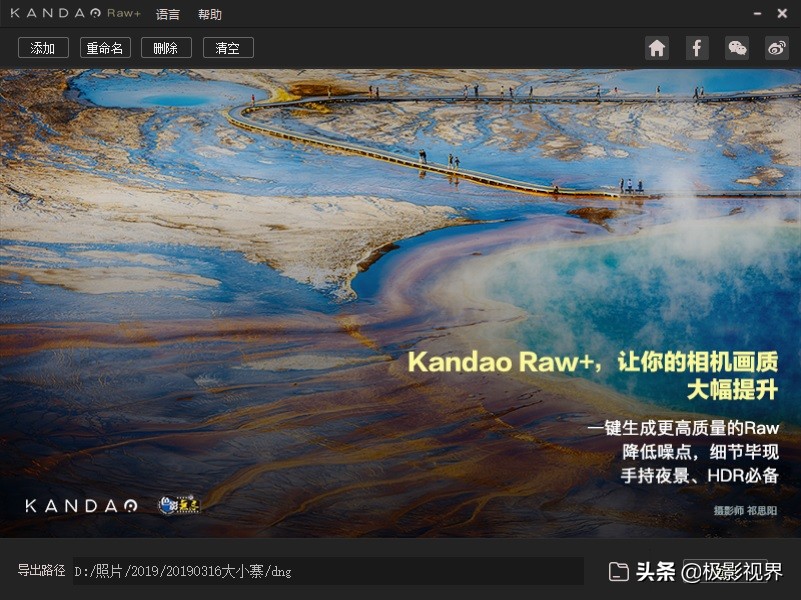Screen dimensions: 801x600
Task: Click the 删除 (Delete) button
Action: pyautogui.click(x=166, y=47)
